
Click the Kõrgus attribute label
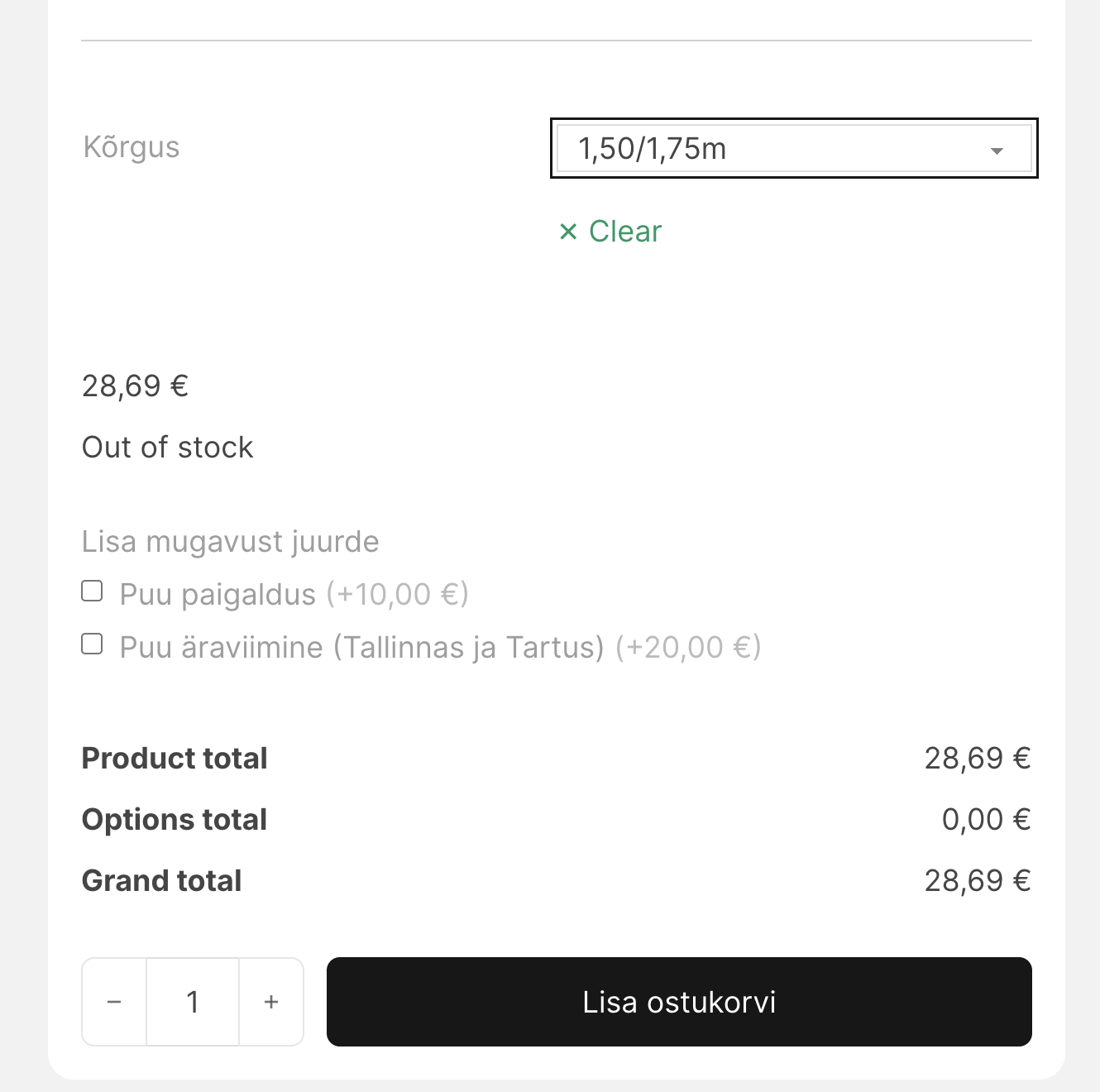[132, 147]
